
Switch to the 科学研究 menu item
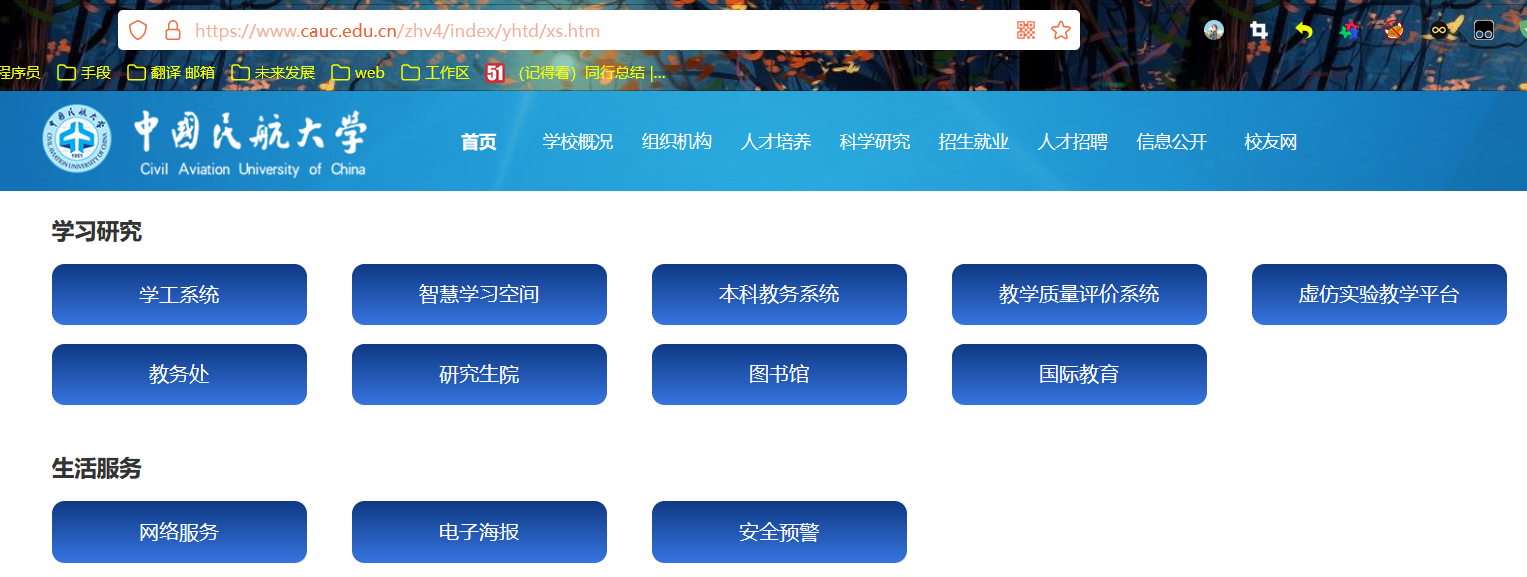click(874, 141)
